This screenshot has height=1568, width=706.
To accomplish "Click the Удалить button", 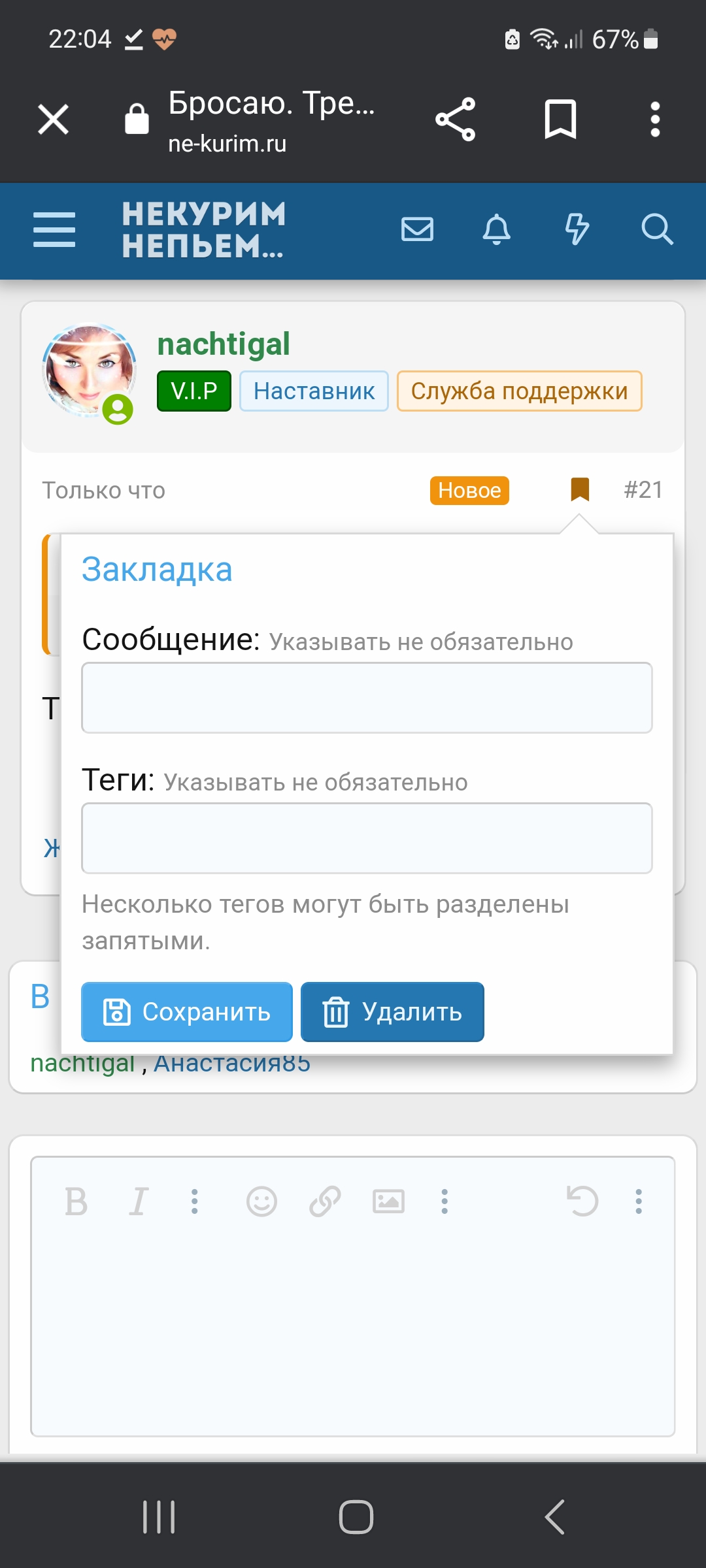I will tap(392, 1012).
